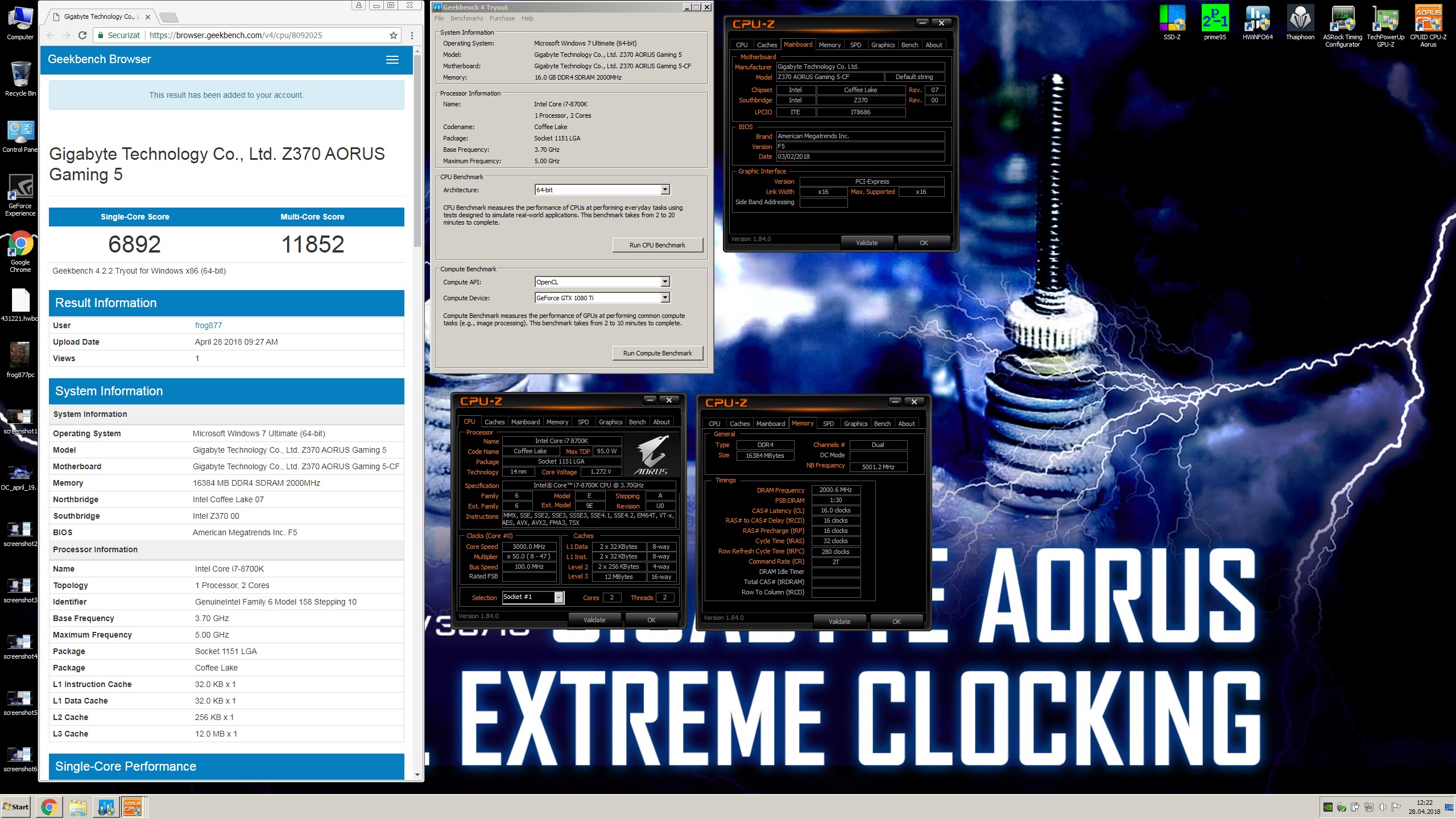Open the Compute Device GeForce GTX 1080 Ti dropdown
The width and height of the screenshot is (1456, 819).
(x=665, y=298)
